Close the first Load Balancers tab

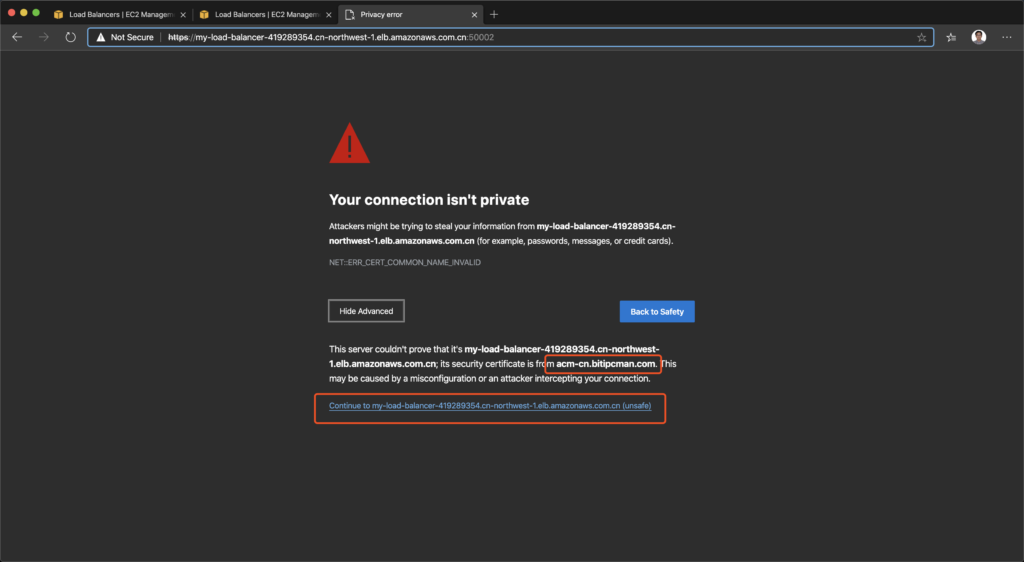coord(182,14)
